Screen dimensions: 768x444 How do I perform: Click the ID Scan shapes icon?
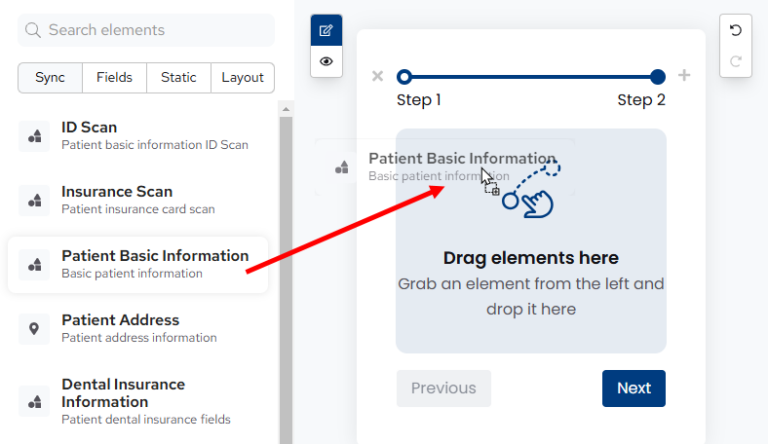coord(34,136)
